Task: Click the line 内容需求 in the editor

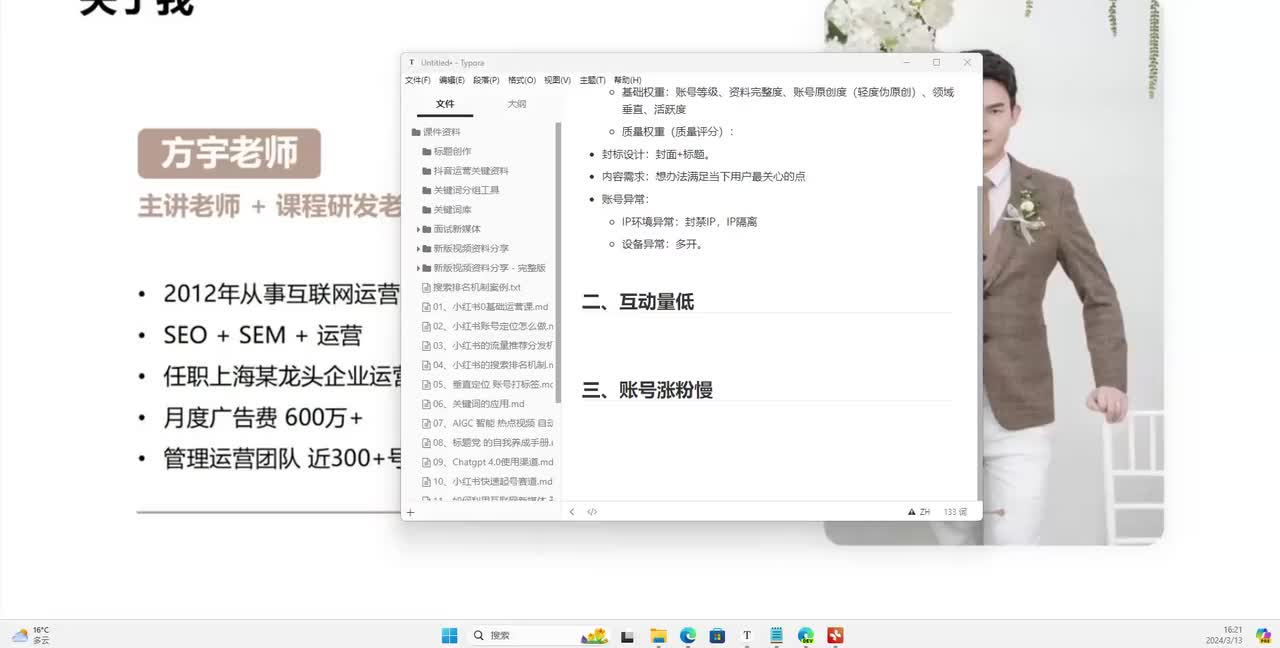Action: tap(703, 177)
